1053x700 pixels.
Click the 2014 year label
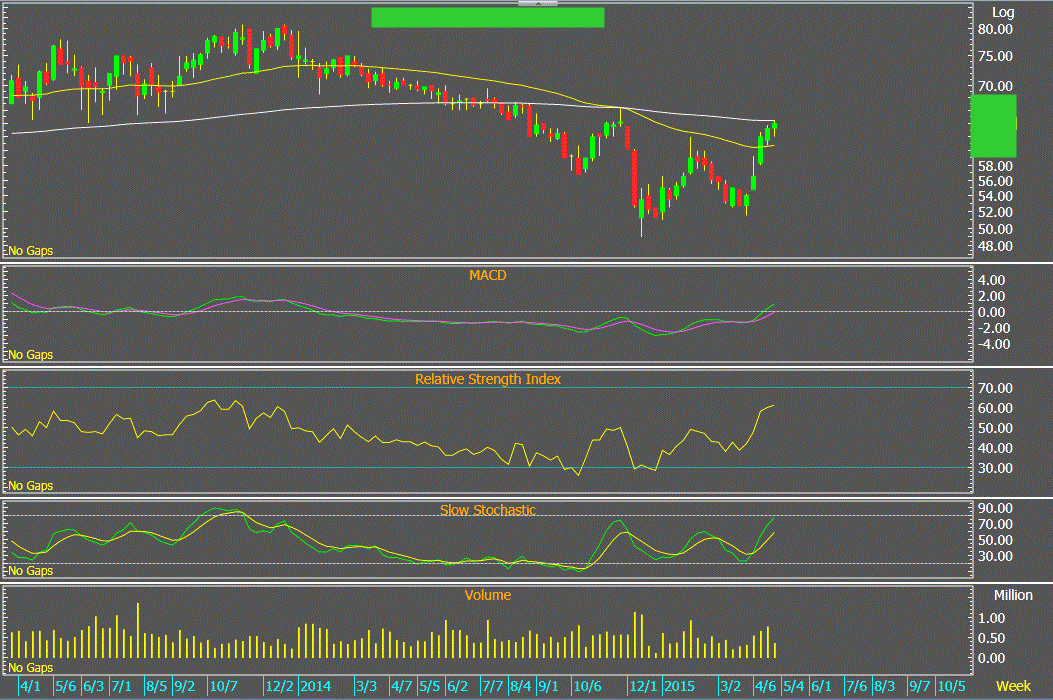(315, 686)
